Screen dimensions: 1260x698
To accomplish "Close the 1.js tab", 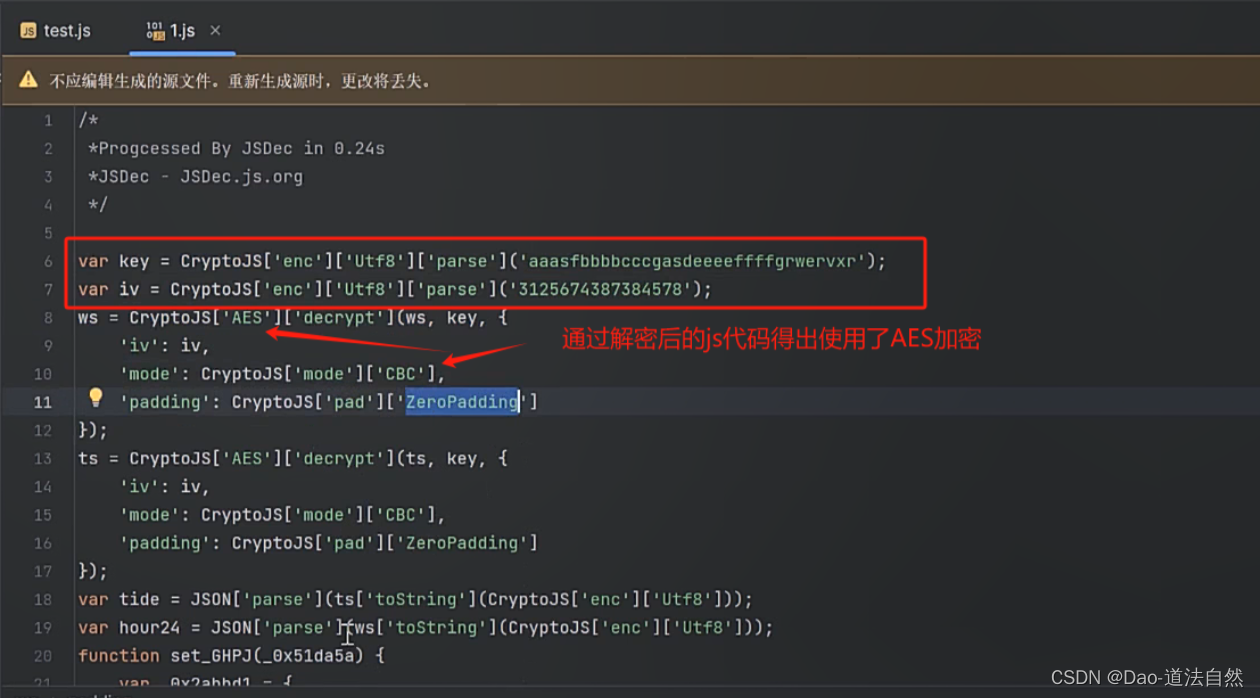I will (x=215, y=31).
